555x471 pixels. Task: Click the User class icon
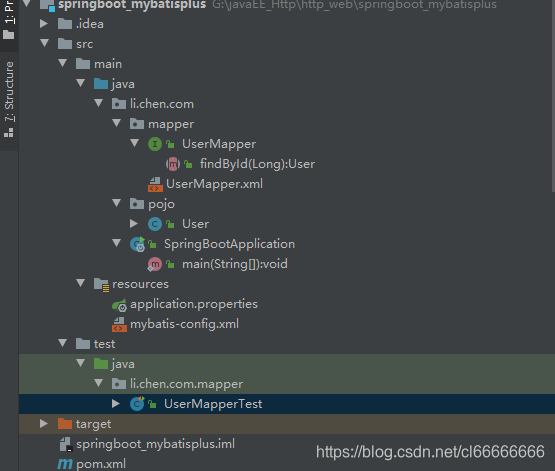155,224
